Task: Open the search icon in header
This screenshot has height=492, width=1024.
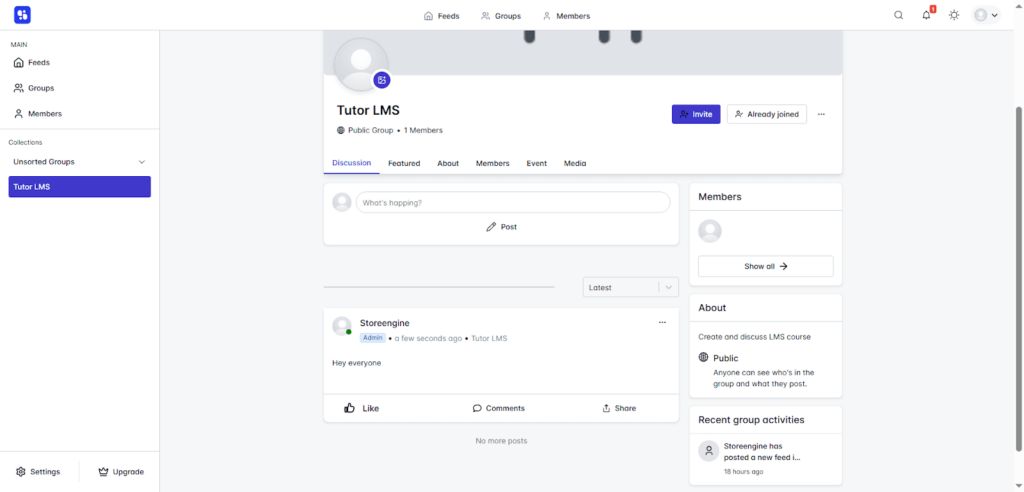Action: [899, 15]
